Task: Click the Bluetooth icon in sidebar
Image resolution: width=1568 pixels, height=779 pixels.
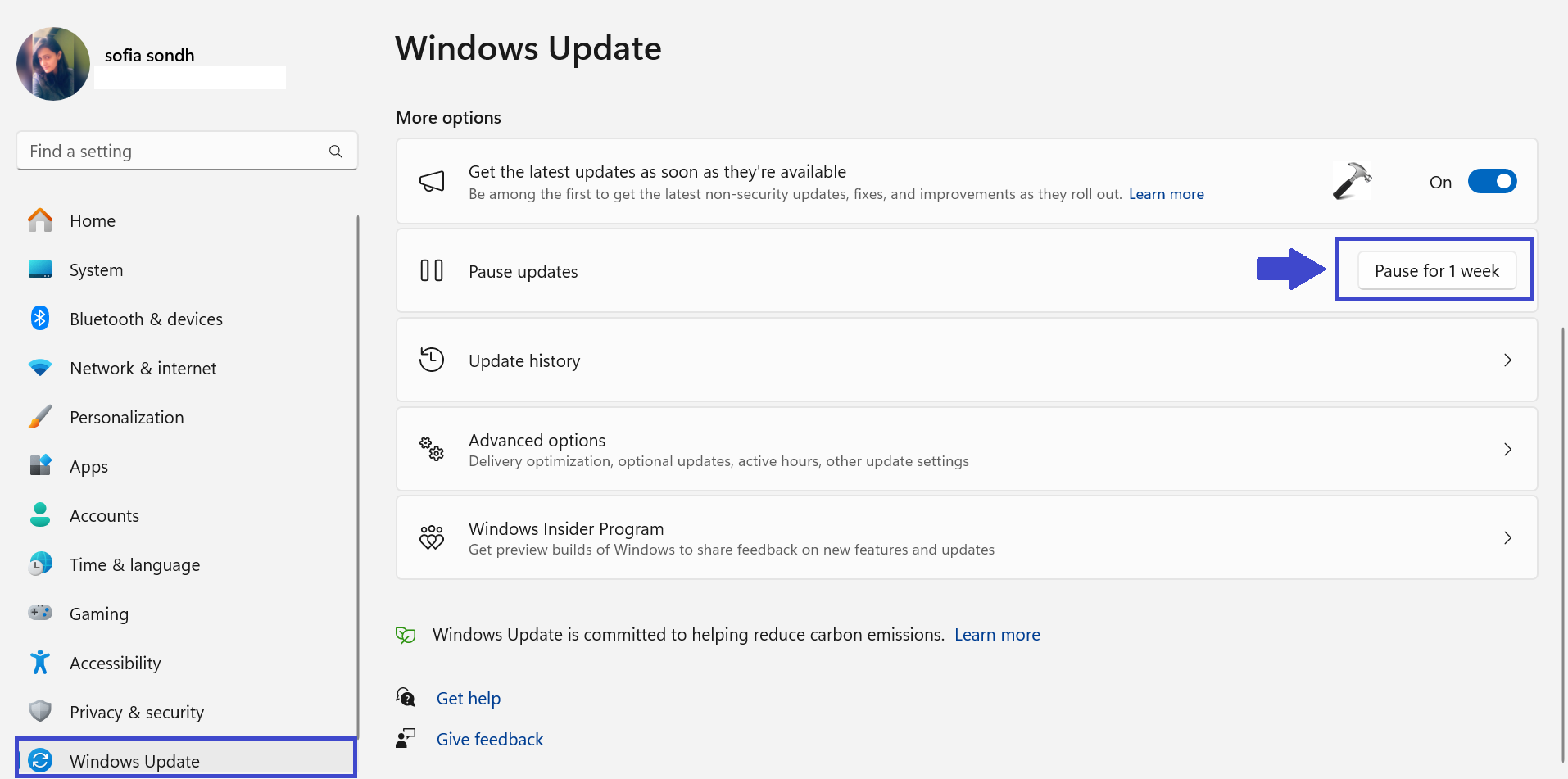Action: coord(40,319)
